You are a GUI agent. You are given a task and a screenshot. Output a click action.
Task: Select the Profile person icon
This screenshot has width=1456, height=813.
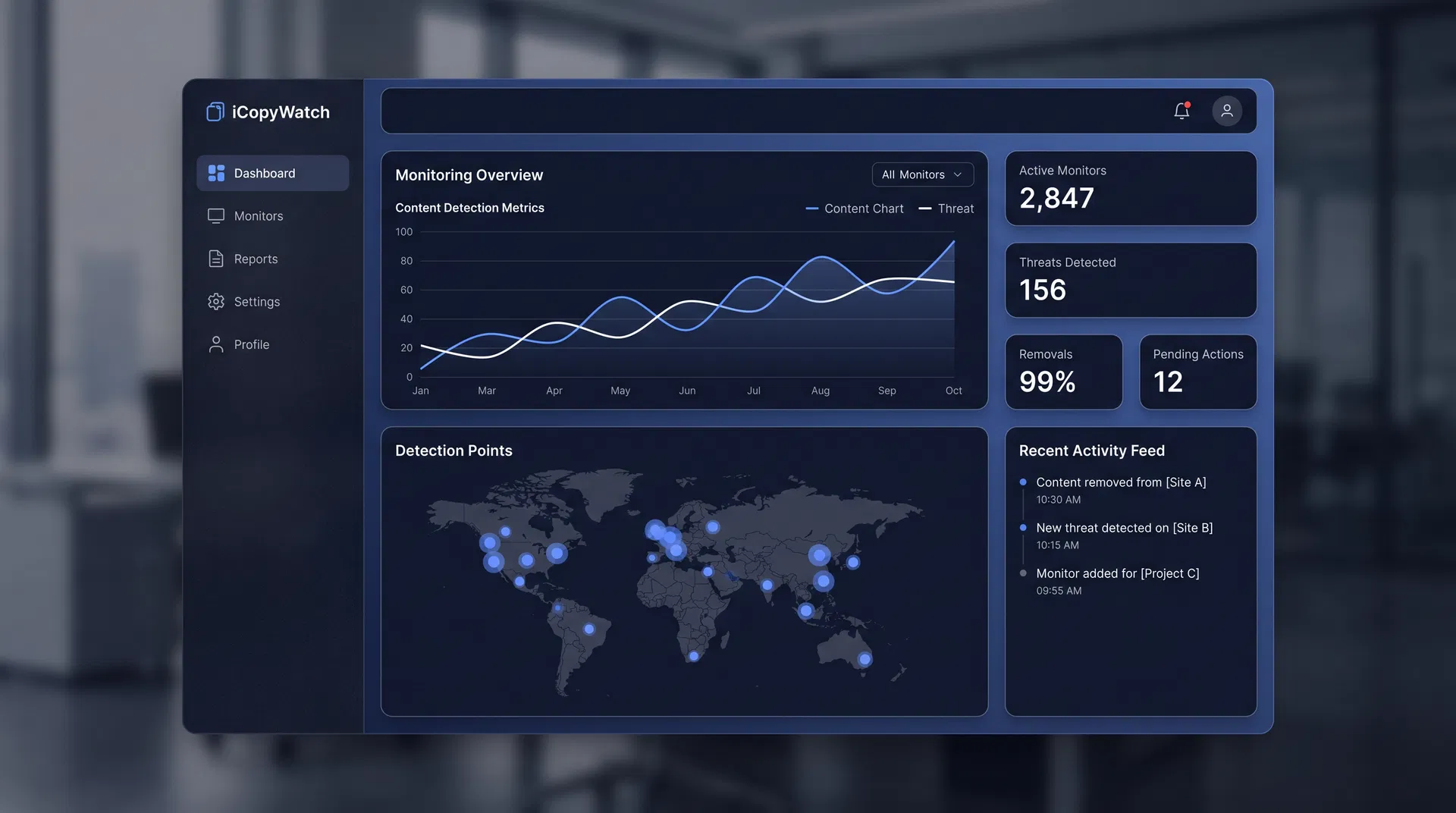pos(215,344)
